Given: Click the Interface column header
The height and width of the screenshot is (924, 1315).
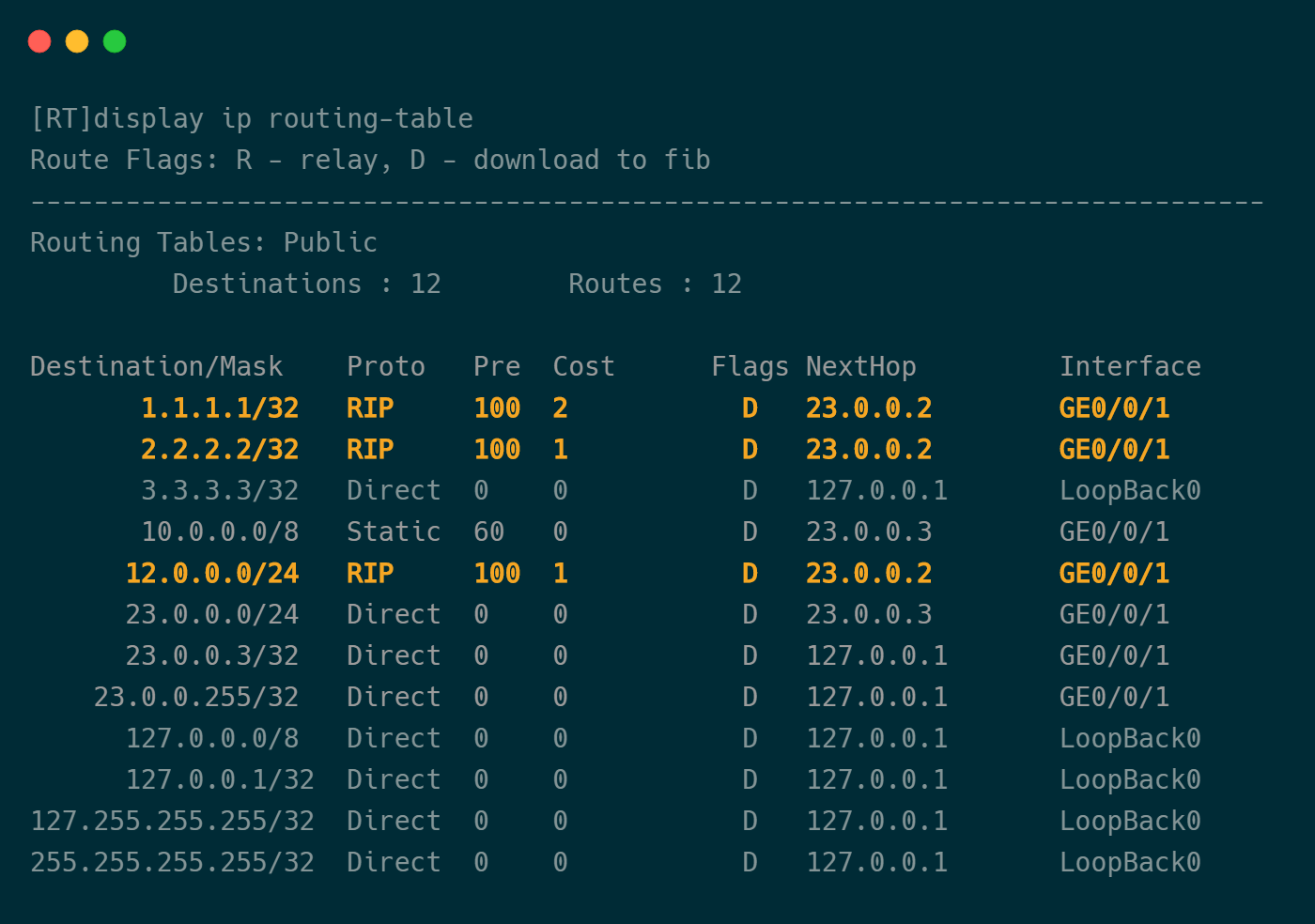Looking at the screenshot, I should 1130,367.
